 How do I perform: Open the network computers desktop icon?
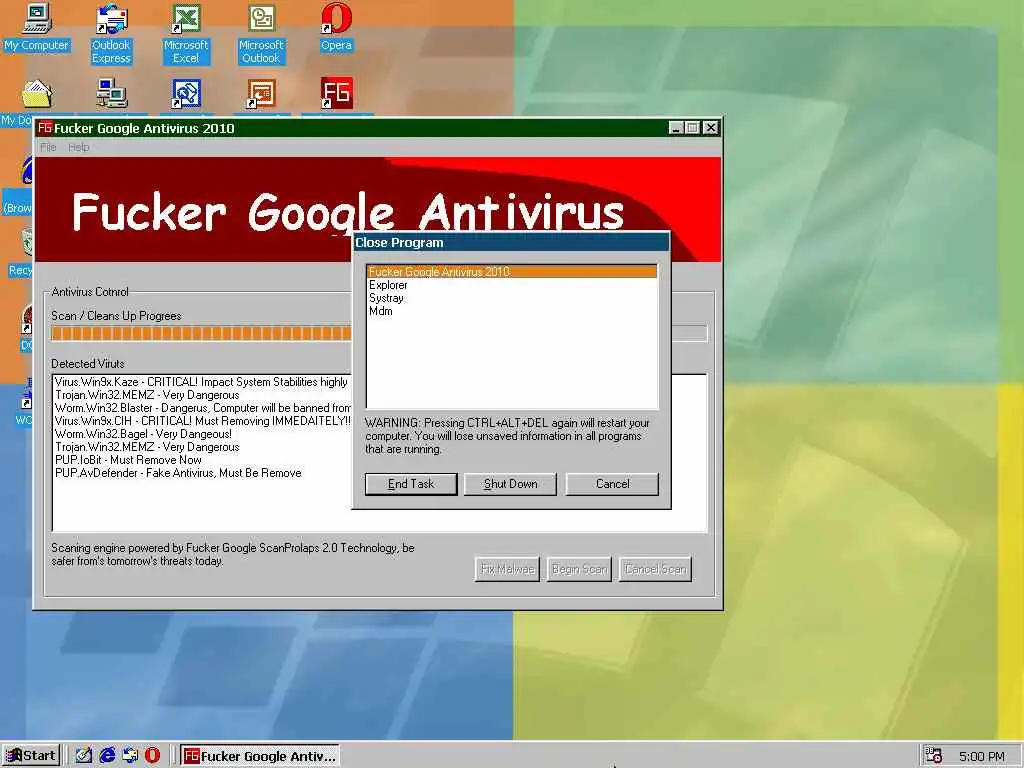112,94
